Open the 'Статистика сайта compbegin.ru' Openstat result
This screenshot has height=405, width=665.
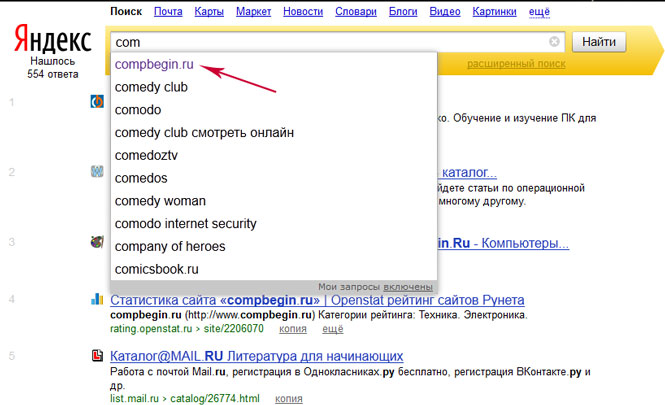[x=317, y=300]
